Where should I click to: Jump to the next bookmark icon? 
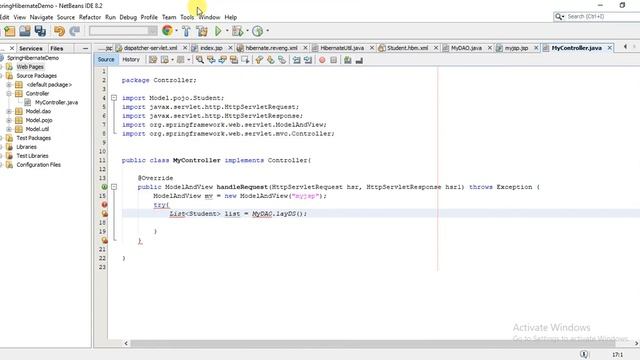271,60
